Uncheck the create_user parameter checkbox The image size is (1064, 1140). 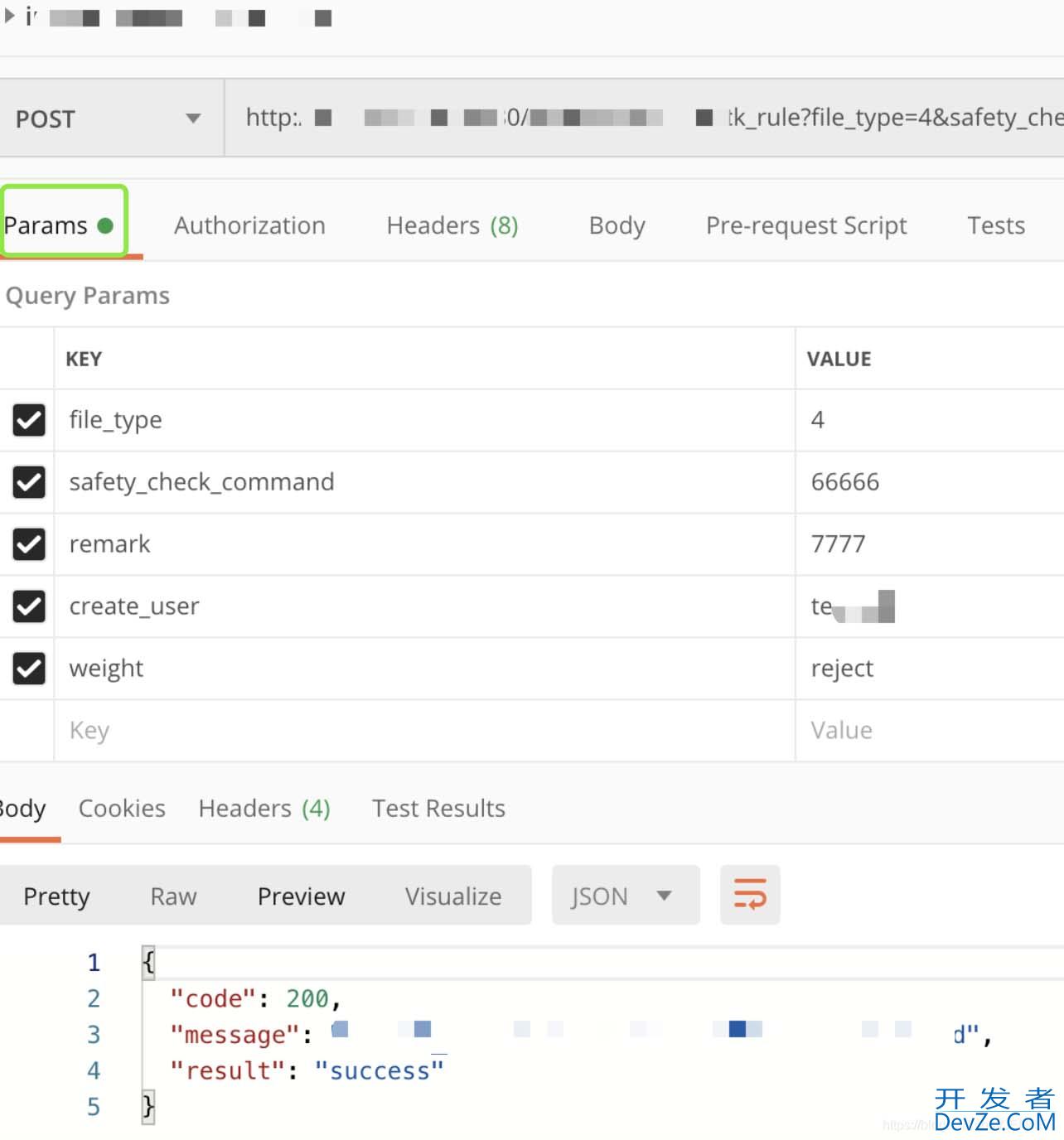pos(29,606)
